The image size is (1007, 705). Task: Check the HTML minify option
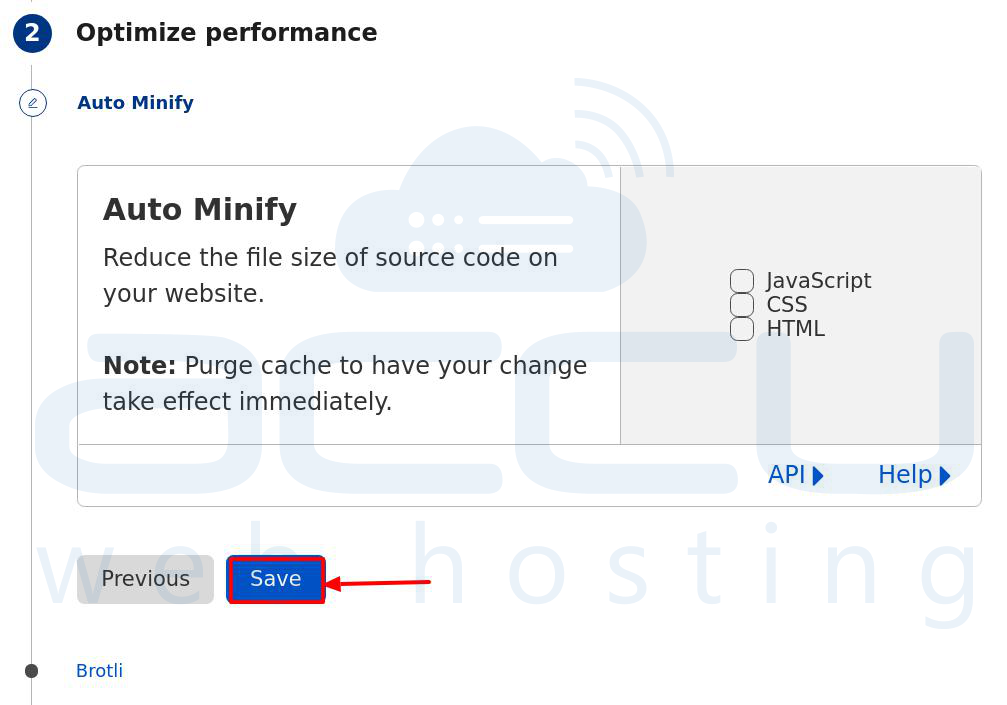click(x=742, y=329)
